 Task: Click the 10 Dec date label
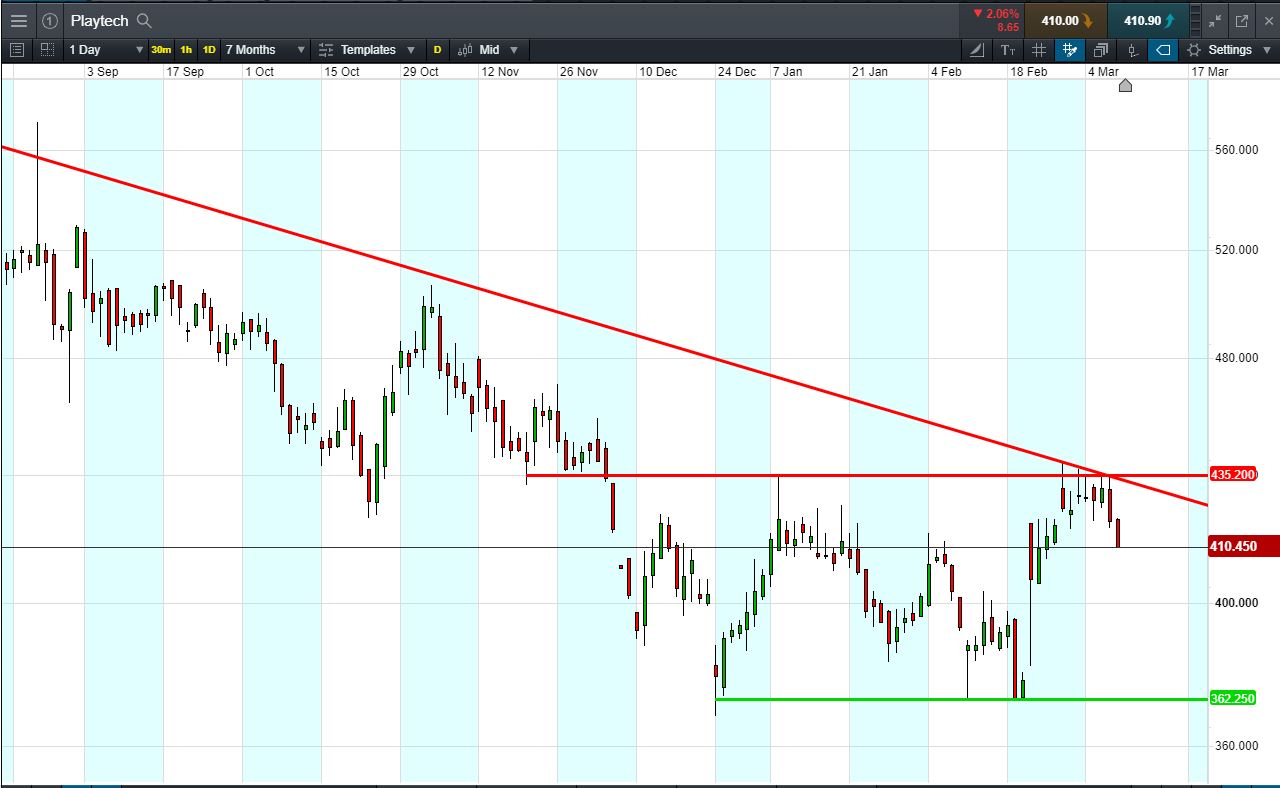(x=658, y=72)
